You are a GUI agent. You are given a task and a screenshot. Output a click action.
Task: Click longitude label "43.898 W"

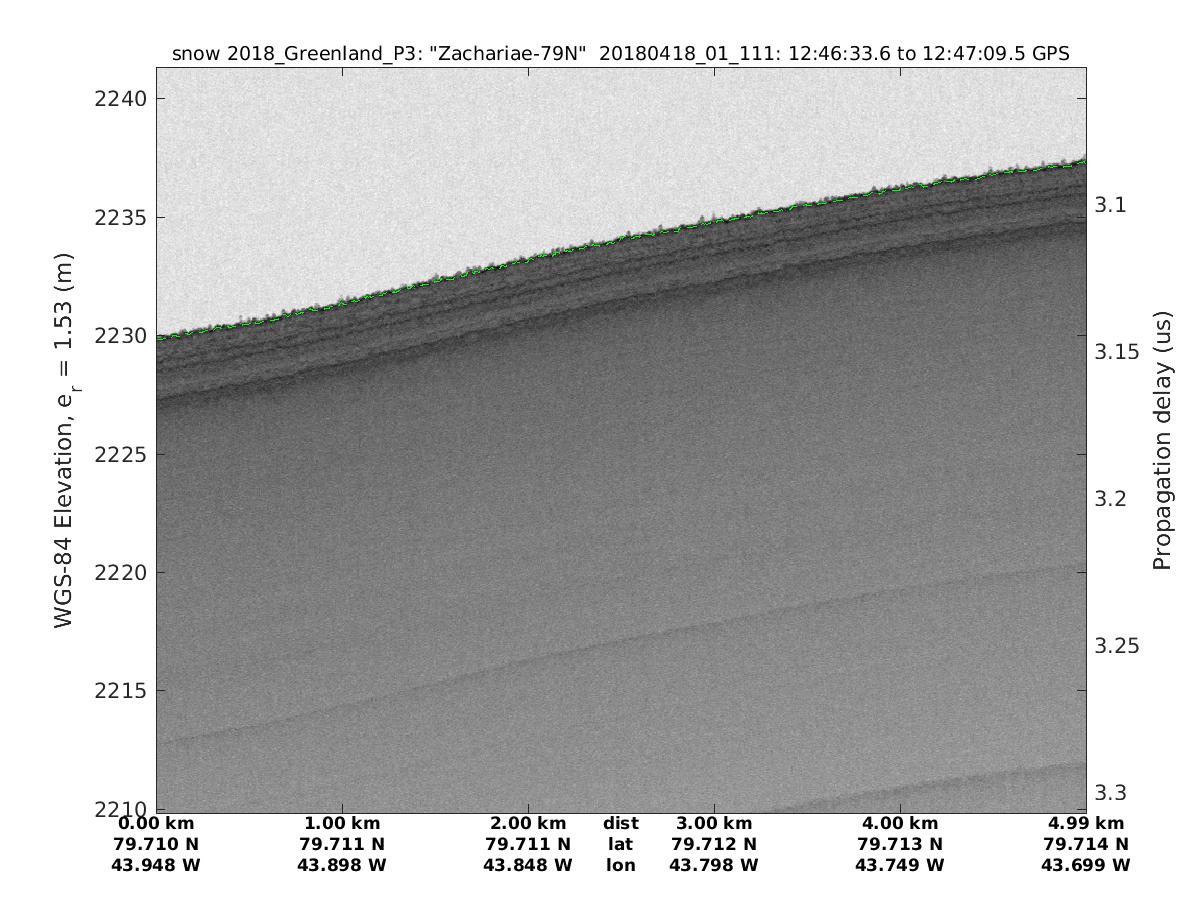(x=342, y=865)
